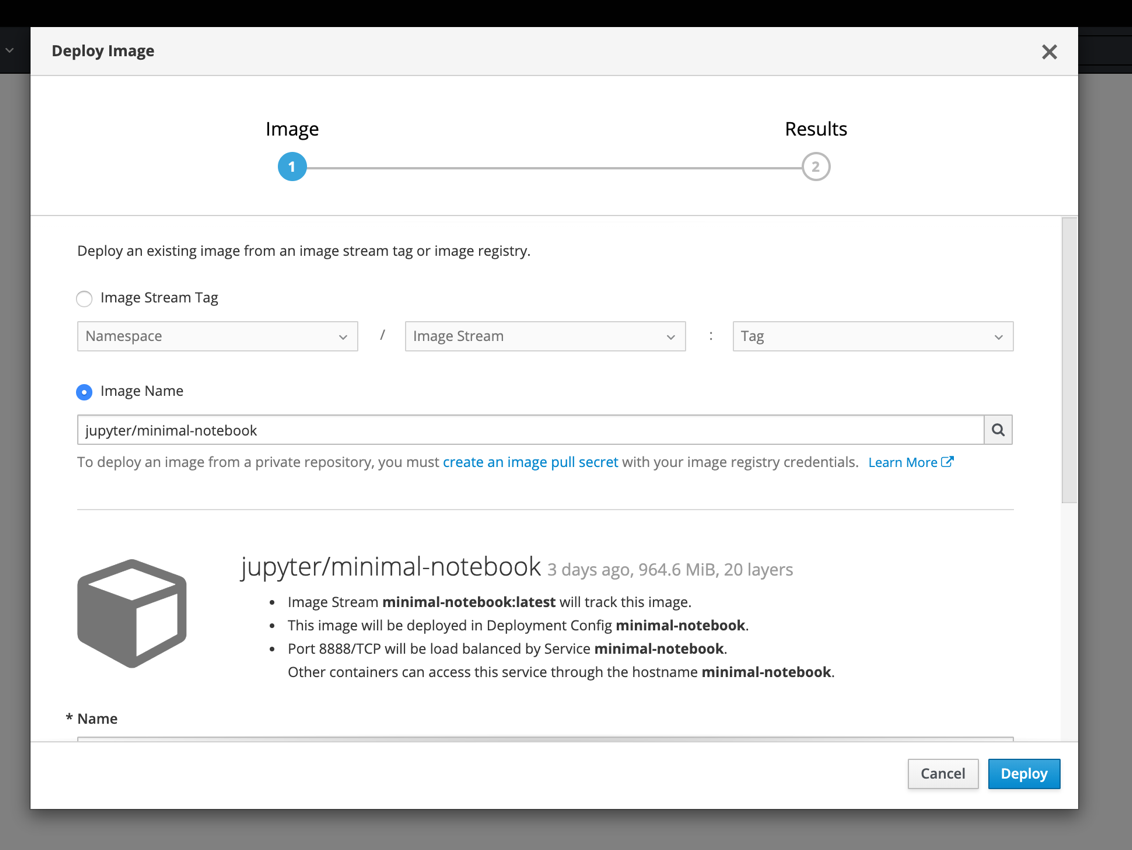Select the Image Stream Tag radio button
This screenshot has width=1132, height=850.
tap(84, 298)
